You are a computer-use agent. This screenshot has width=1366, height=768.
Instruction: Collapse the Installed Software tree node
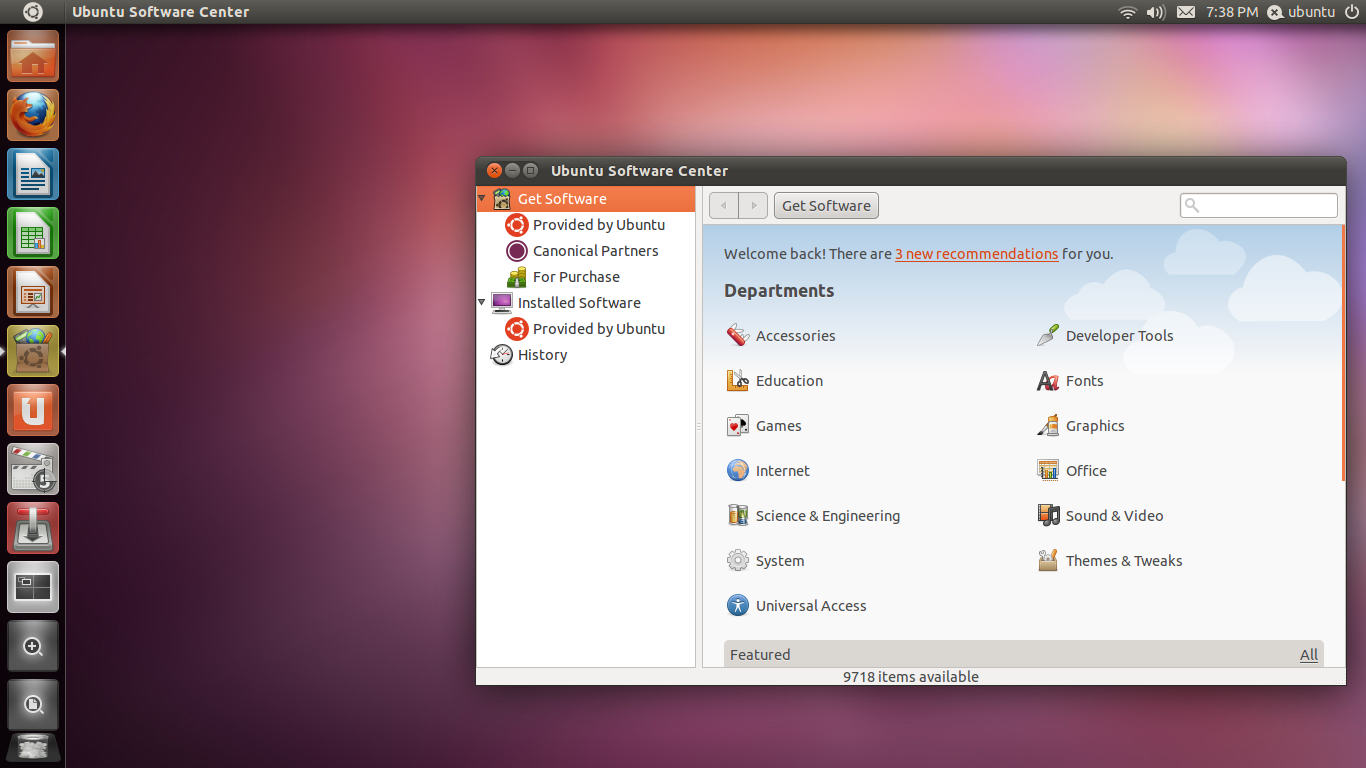482,302
